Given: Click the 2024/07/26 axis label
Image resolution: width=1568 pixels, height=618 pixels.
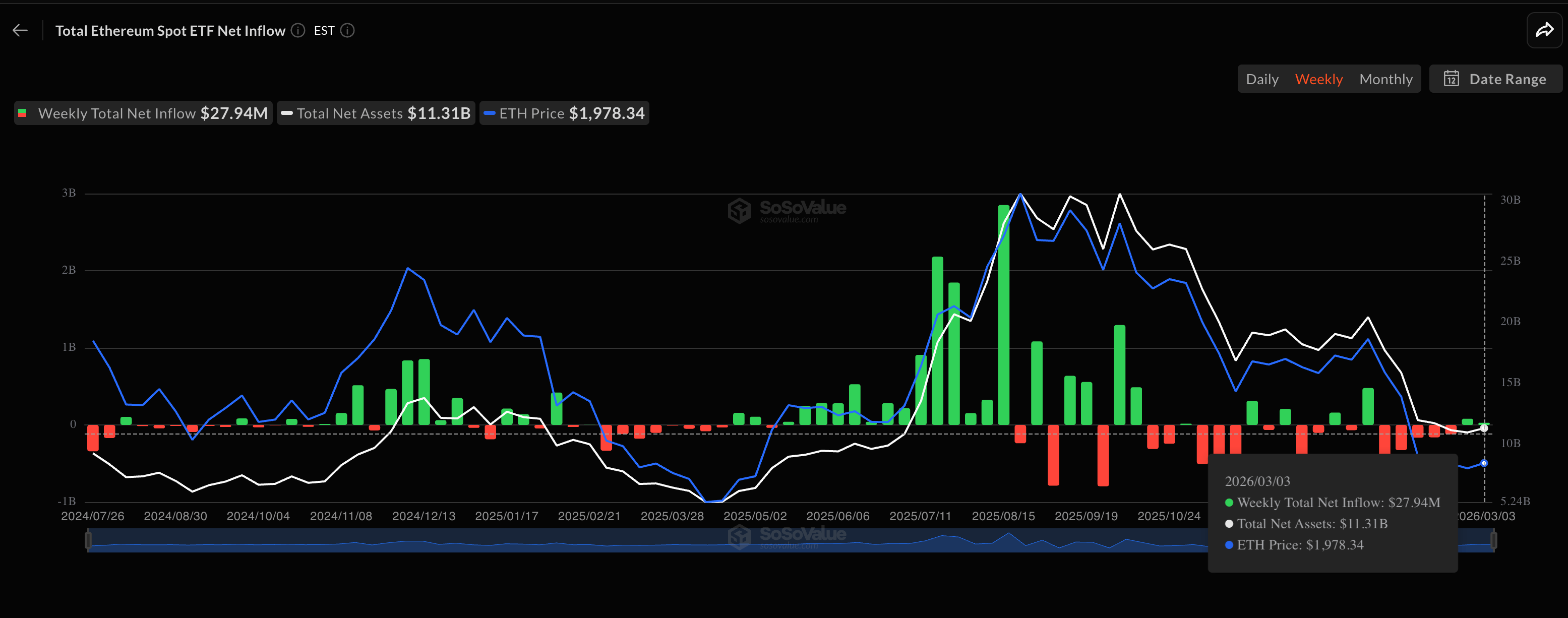Looking at the screenshot, I should point(93,515).
